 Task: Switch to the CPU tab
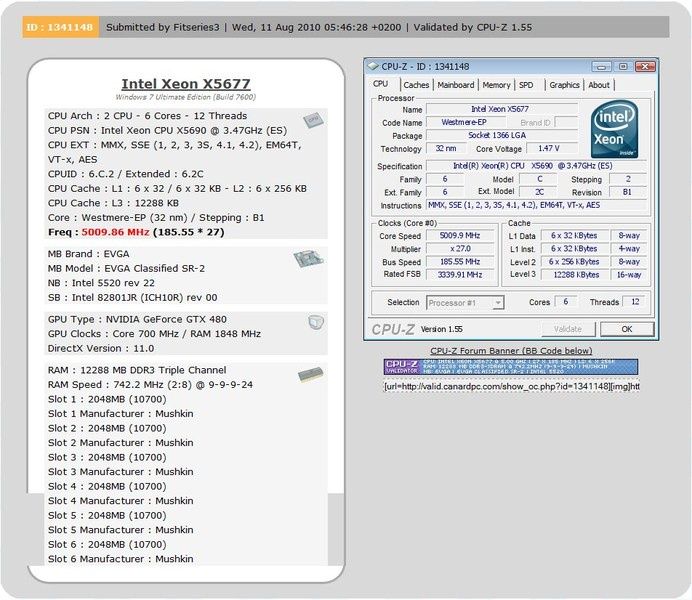380,84
